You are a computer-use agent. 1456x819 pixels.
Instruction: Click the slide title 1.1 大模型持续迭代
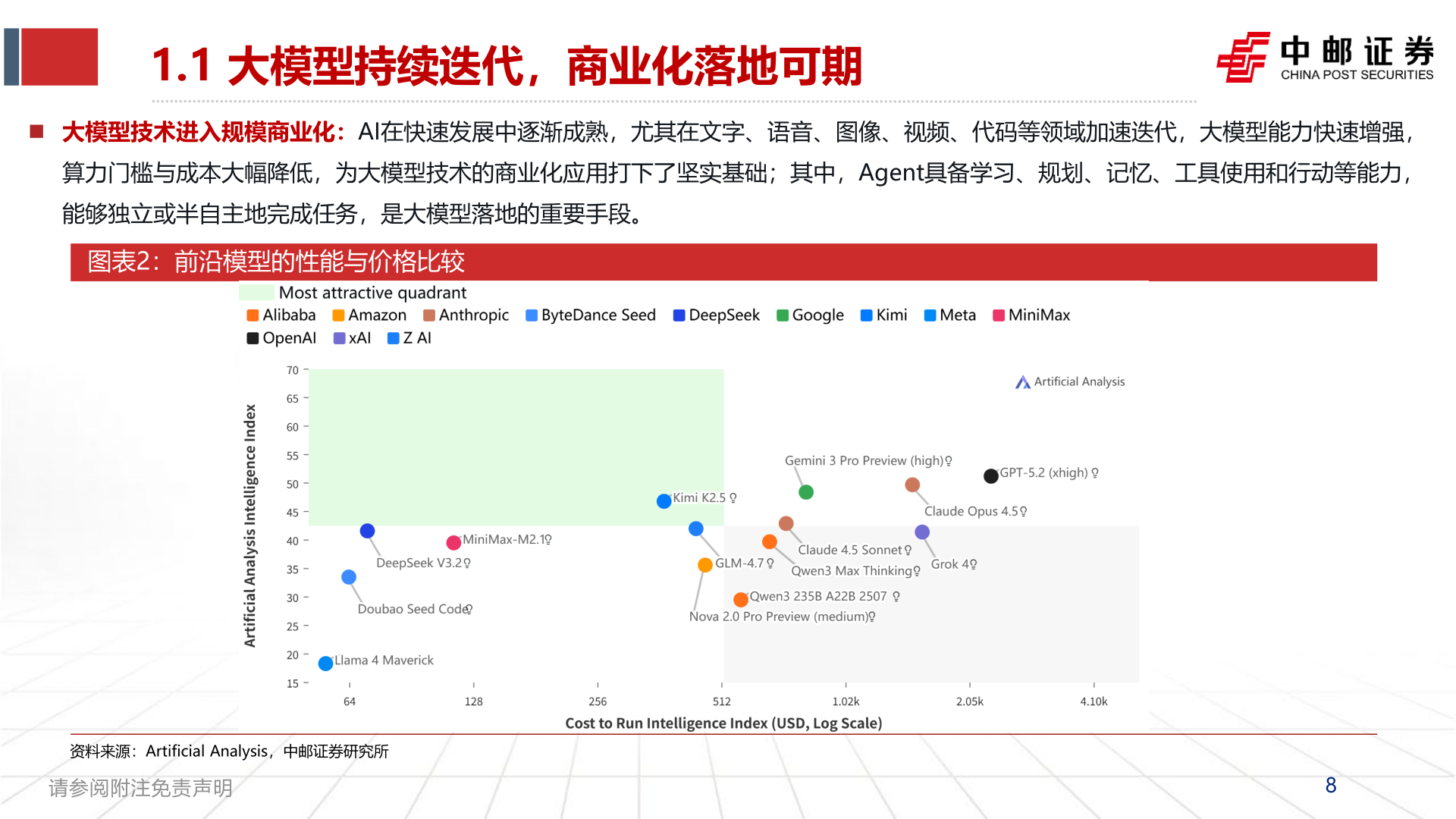(508, 66)
